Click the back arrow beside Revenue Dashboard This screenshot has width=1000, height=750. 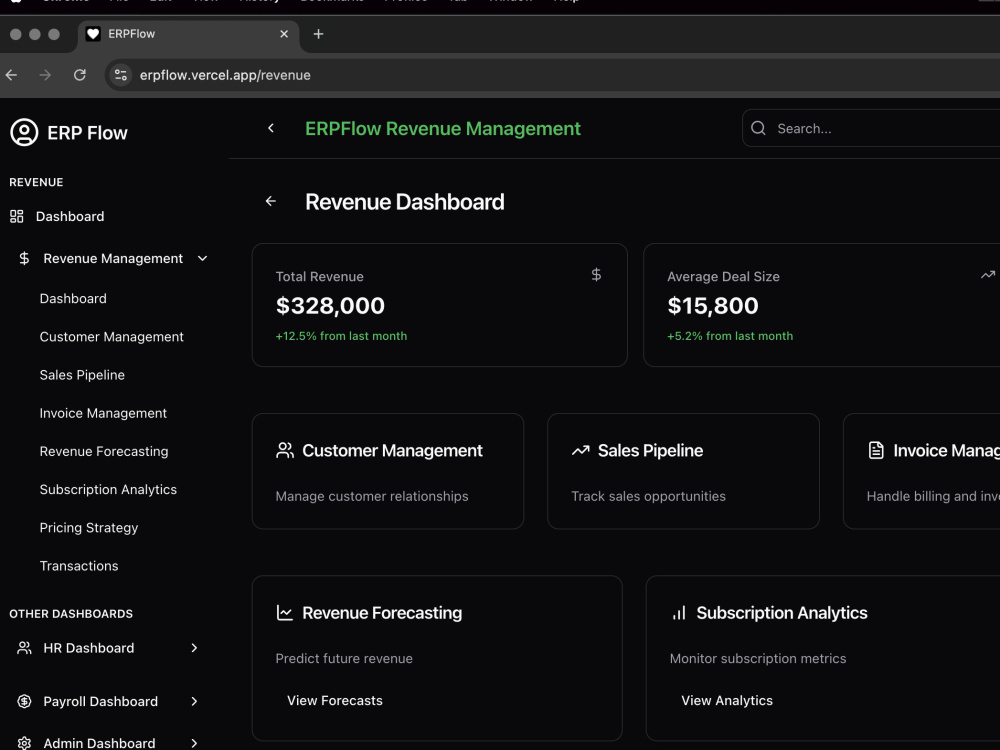pos(271,202)
